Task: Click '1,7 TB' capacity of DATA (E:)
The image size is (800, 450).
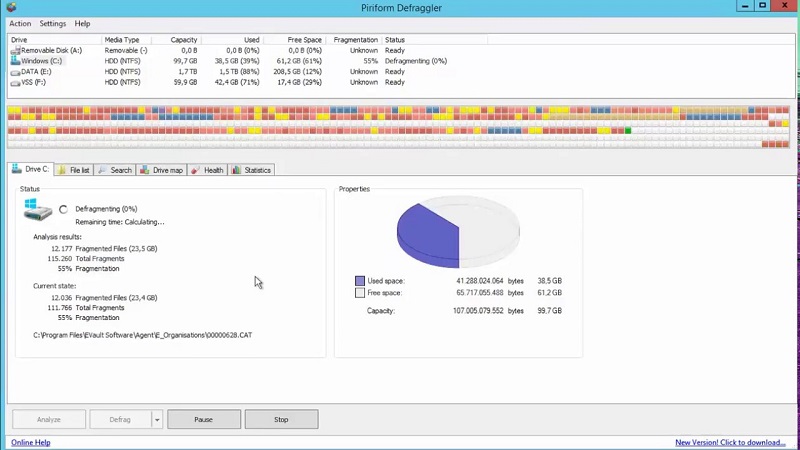Action: [188, 71]
